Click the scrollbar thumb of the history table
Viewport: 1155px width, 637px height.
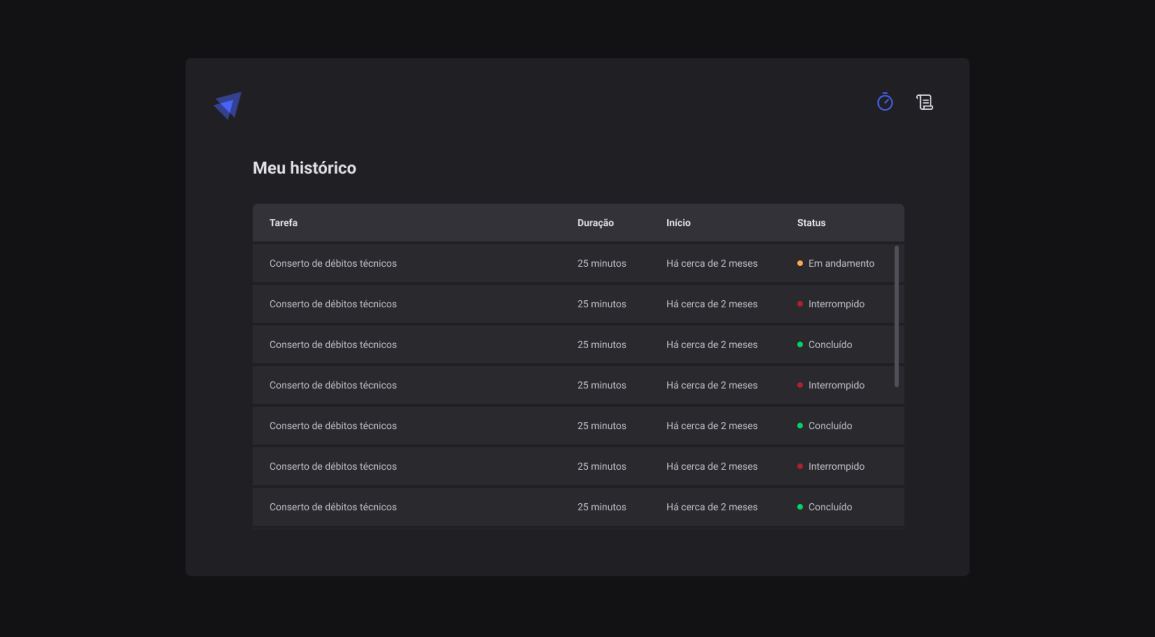[x=896, y=316]
